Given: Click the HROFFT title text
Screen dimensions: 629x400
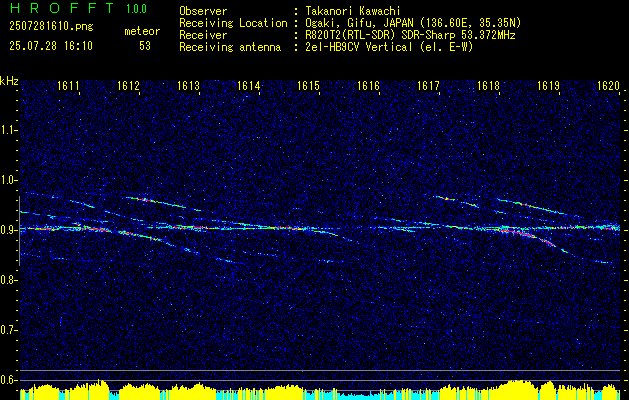Looking at the screenshot, I should click(62, 8).
